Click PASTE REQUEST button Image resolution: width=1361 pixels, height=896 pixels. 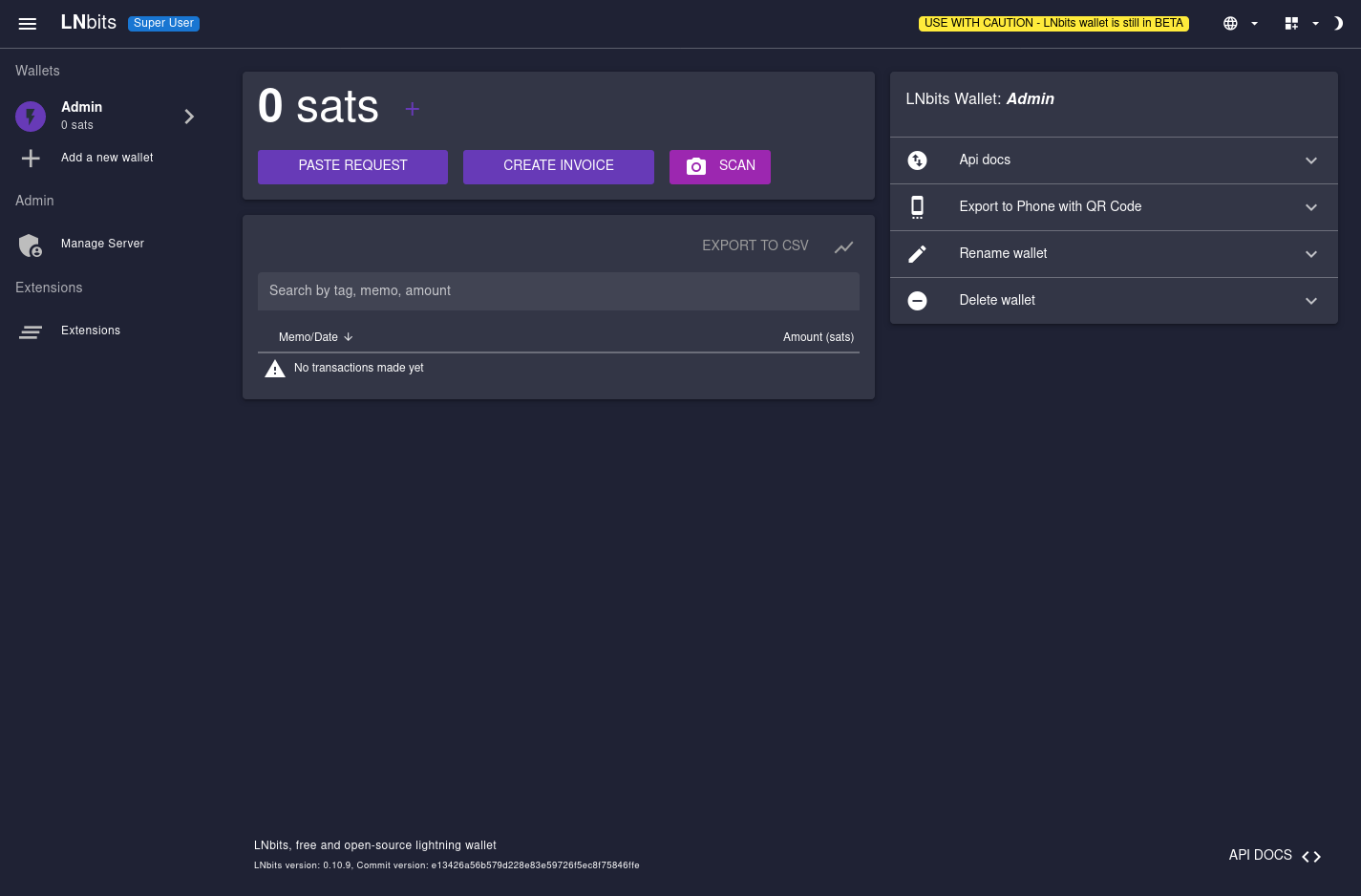tap(352, 166)
